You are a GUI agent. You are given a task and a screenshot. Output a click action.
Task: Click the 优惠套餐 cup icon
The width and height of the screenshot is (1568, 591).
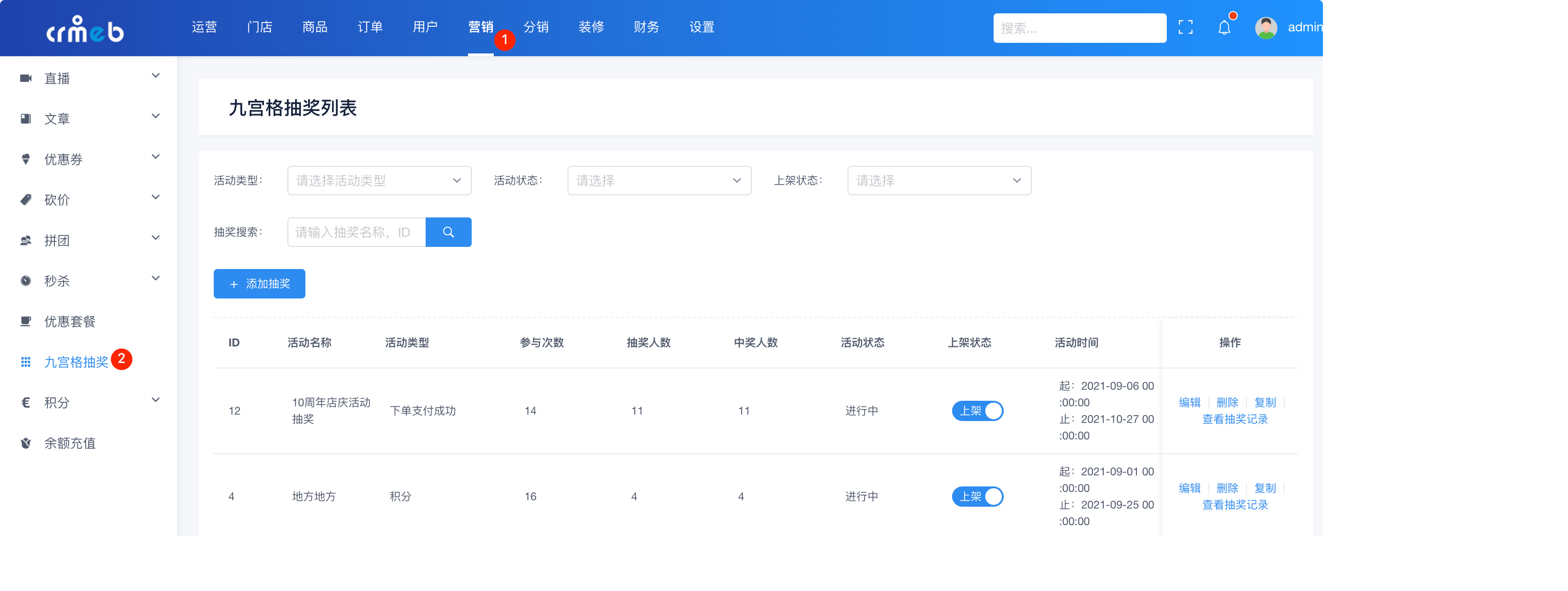[26, 322]
